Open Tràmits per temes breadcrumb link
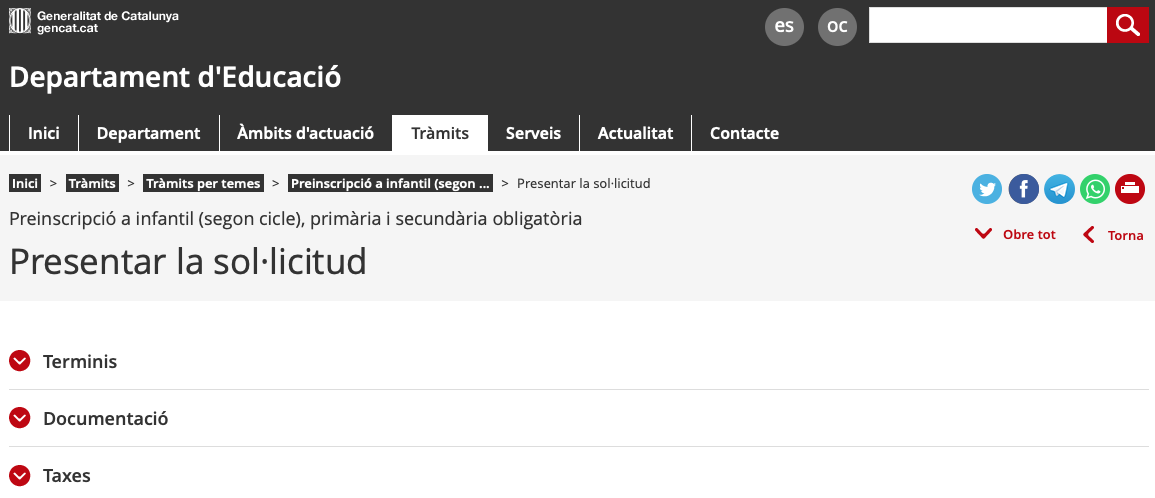This screenshot has height=498, width=1155. coord(204,183)
